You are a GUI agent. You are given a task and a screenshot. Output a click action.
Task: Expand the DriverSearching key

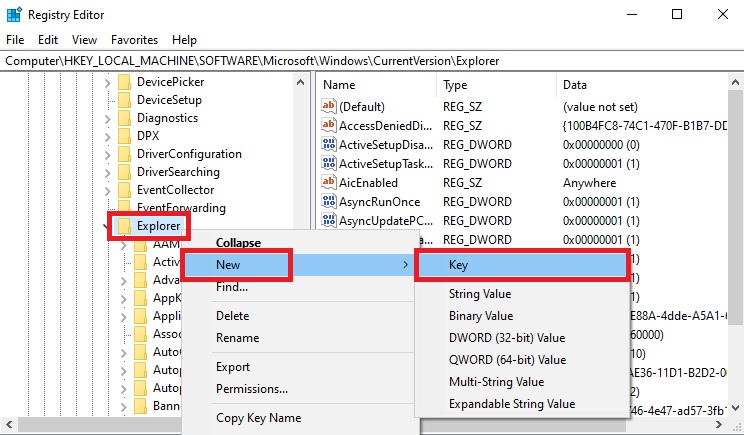108,173
